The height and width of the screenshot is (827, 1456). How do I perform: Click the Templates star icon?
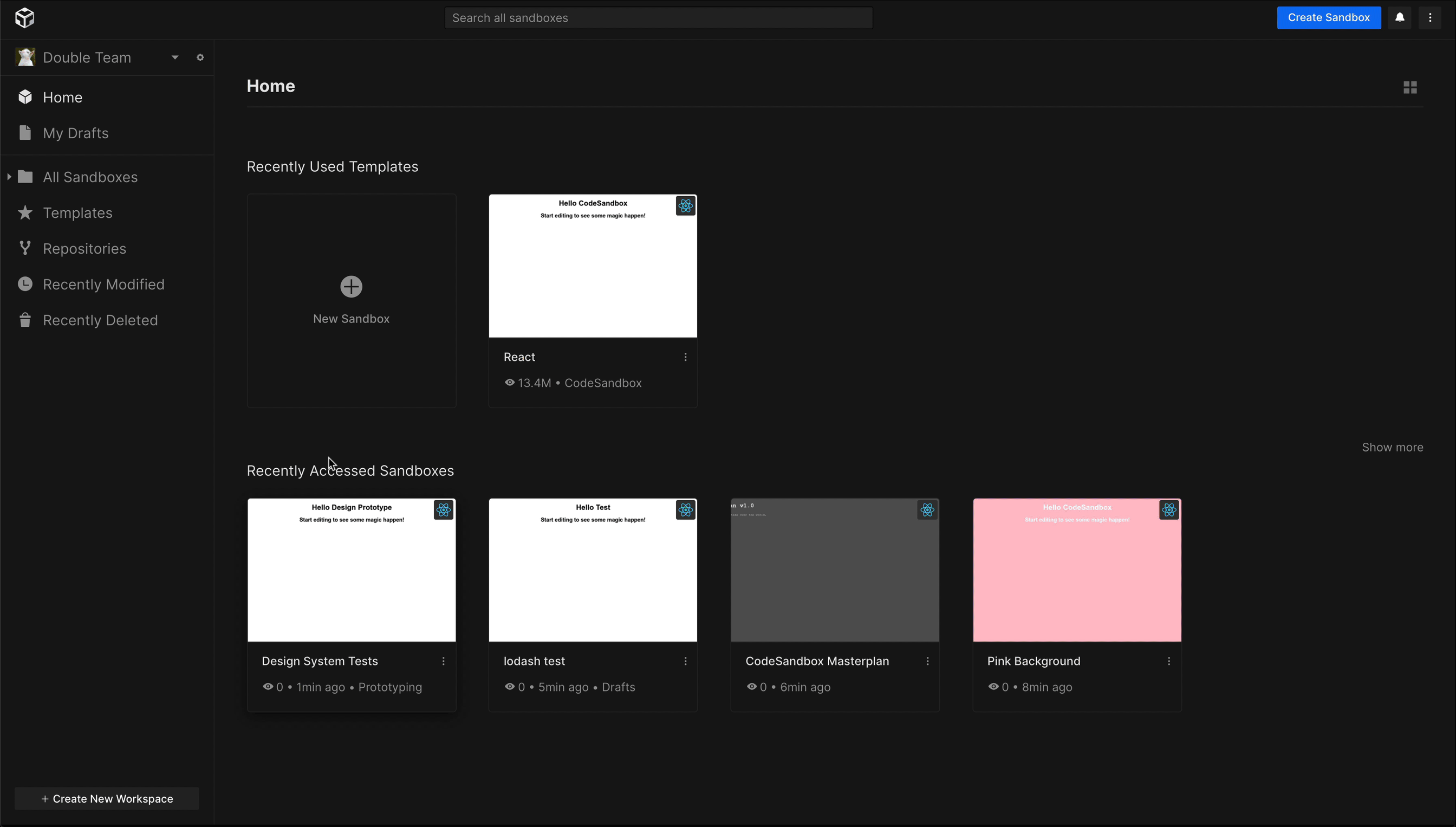pos(25,213)
